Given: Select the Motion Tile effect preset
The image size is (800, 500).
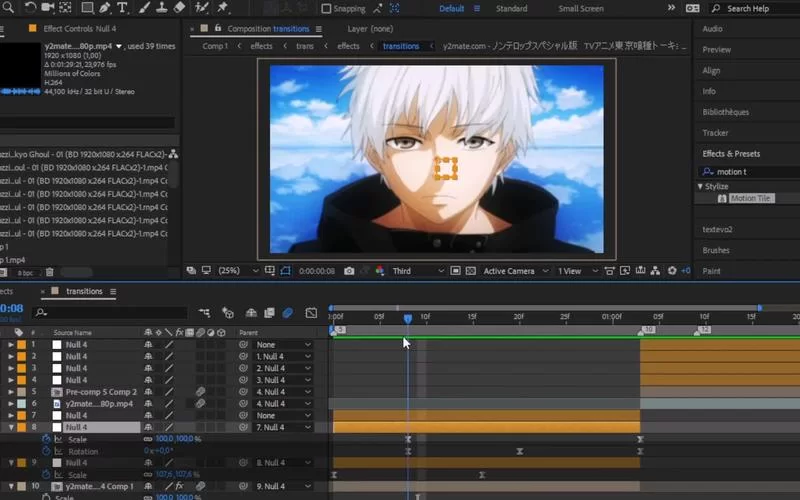Looking at the screenshot, I should 750,198.
